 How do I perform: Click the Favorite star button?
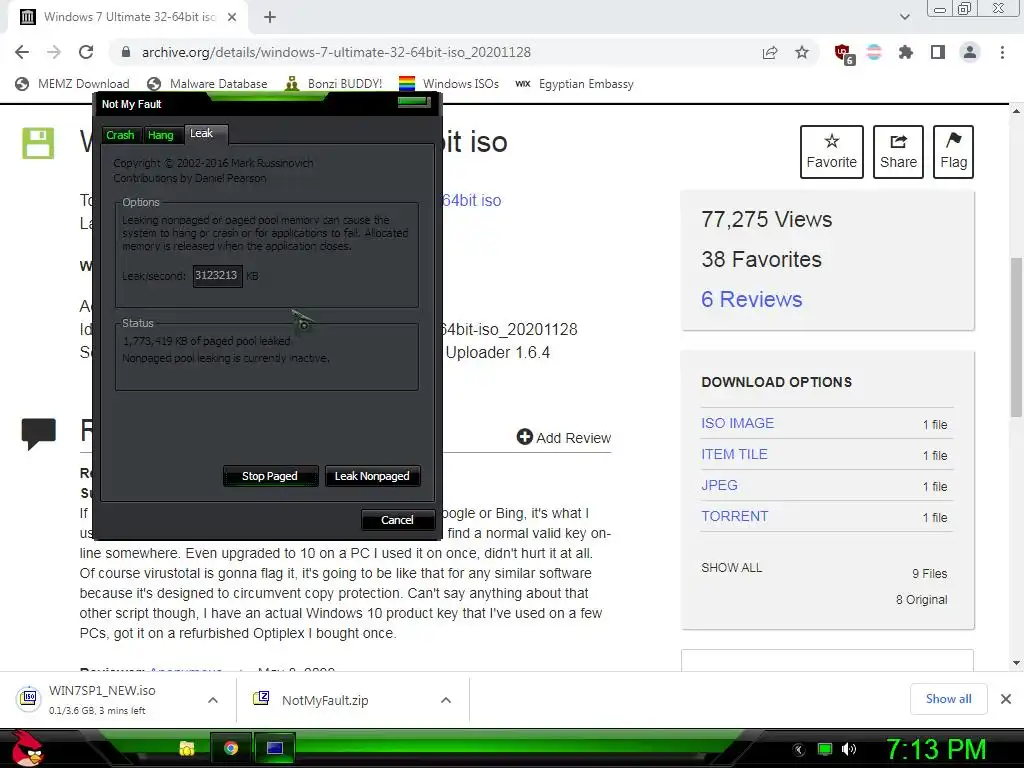click(x=831, y=152)
